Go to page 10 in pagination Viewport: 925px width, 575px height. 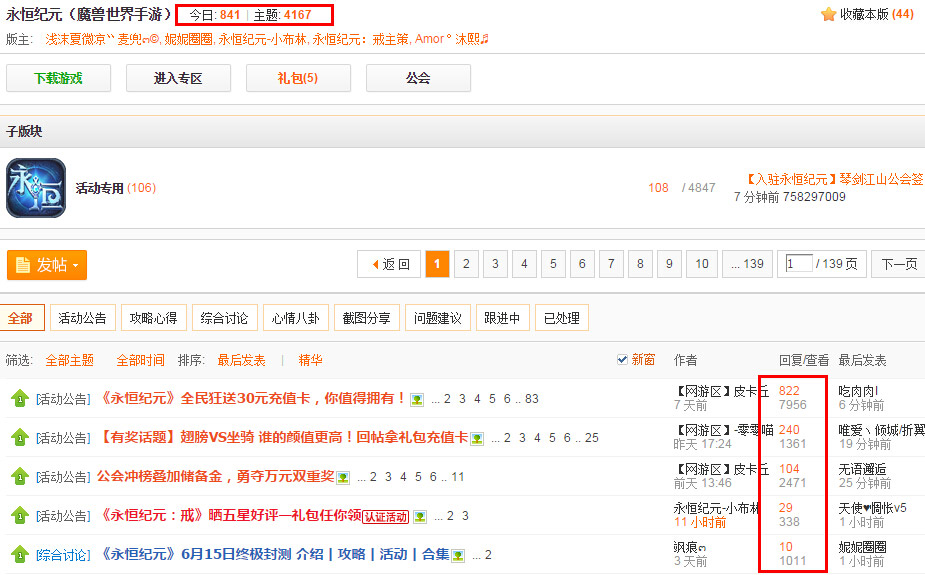point(701,264)
